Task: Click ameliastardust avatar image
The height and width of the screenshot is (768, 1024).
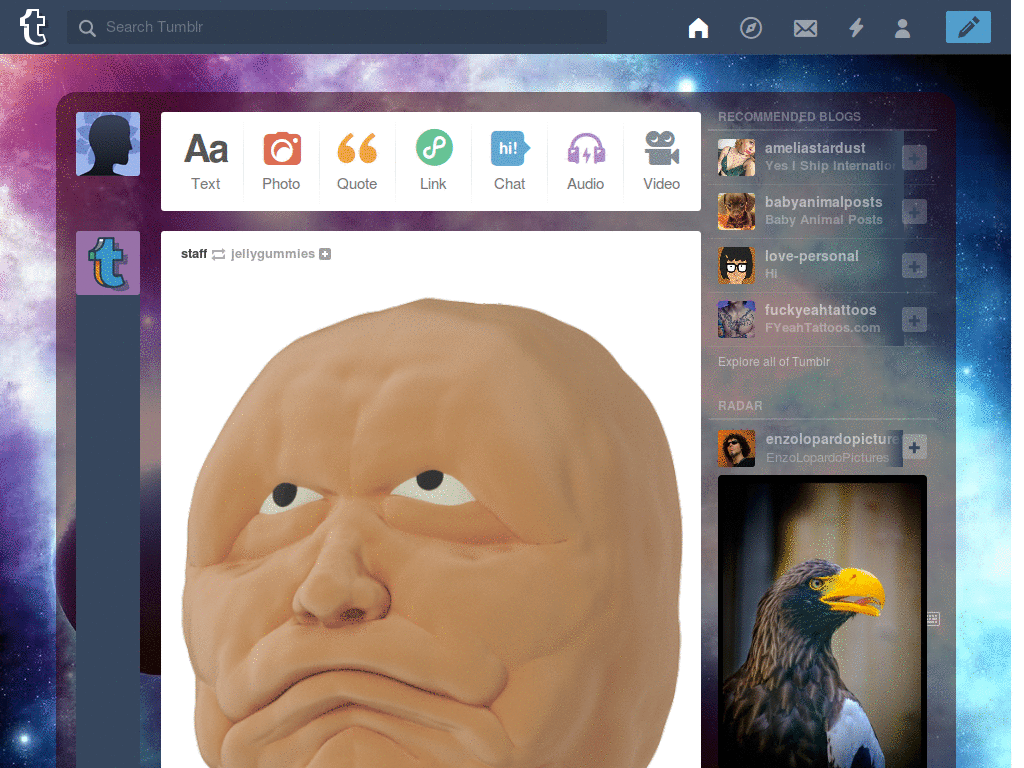Action: pyautogui.click(x=736, y=157)
